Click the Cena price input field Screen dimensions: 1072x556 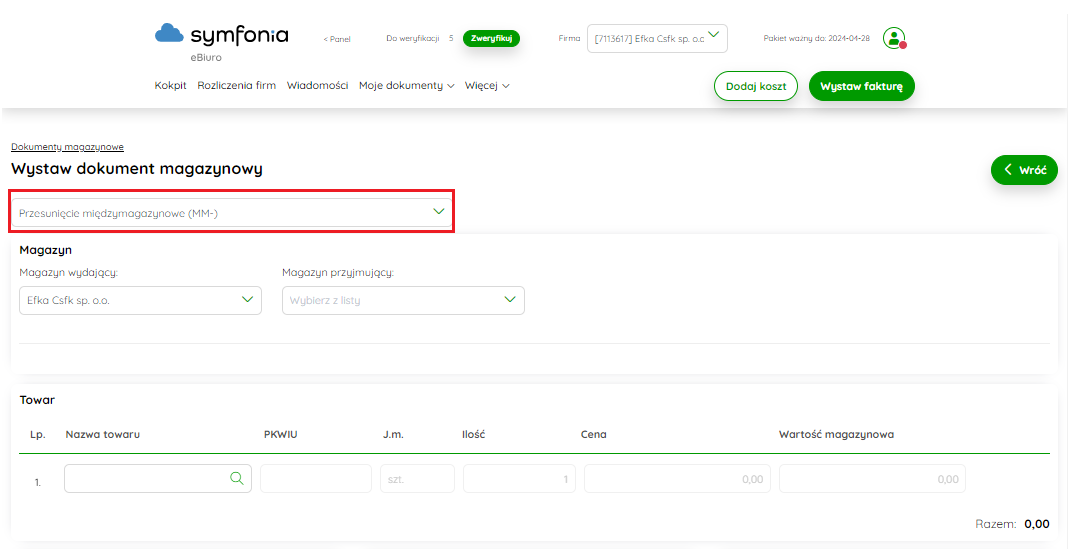[677, 479]
